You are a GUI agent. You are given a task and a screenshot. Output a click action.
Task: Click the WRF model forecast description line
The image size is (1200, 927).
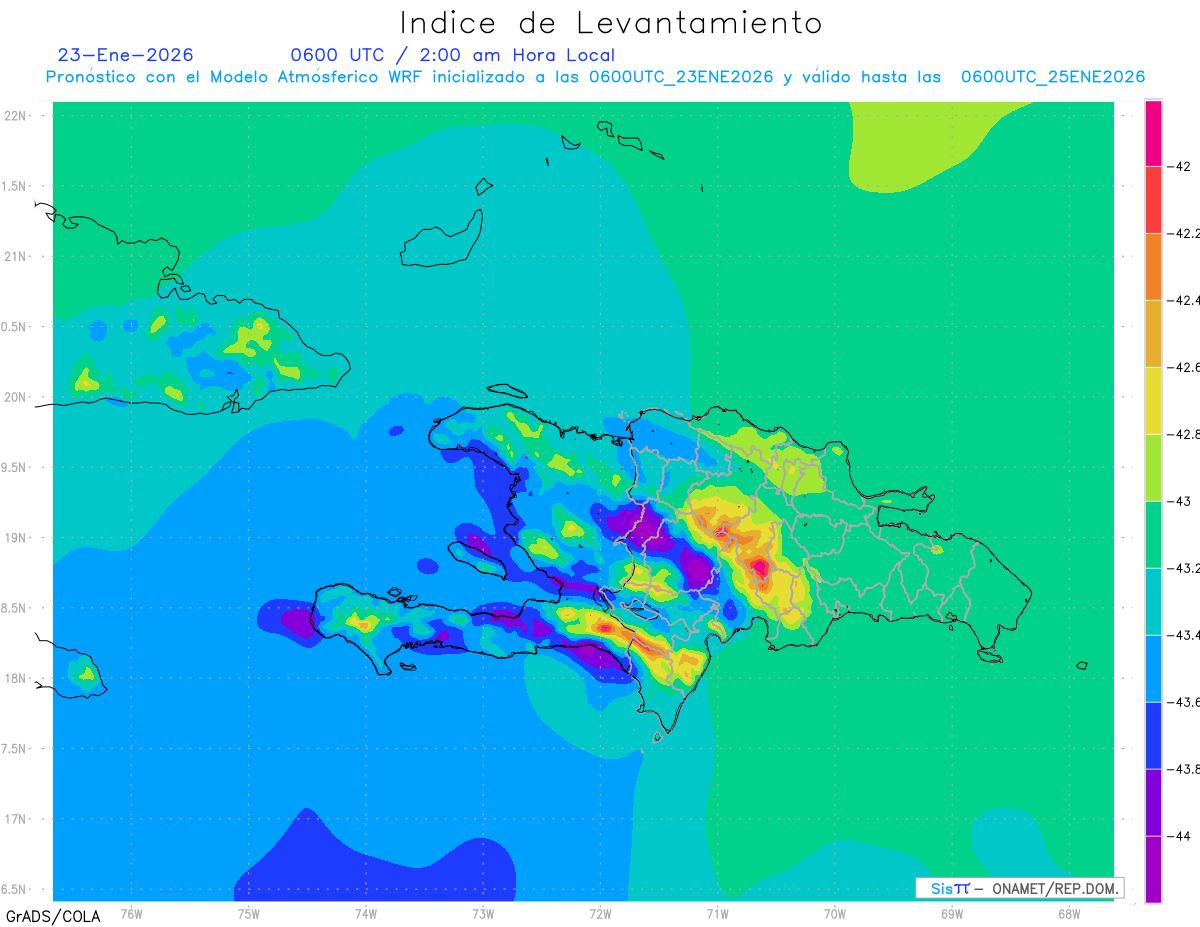click(x=595, y=77)
